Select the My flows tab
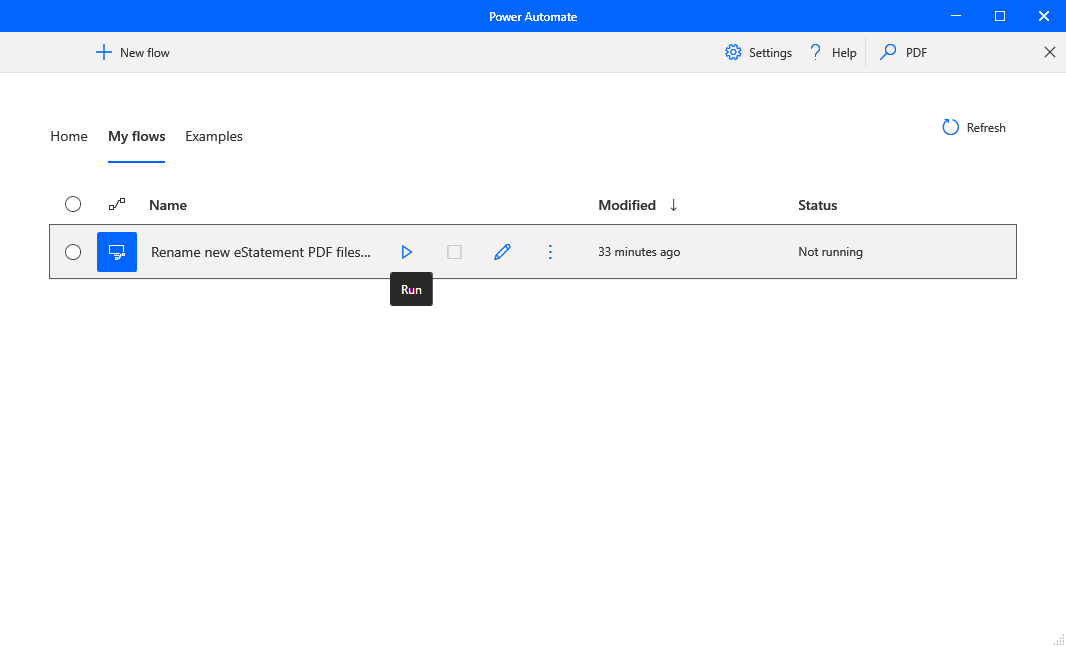 point(137,137)
